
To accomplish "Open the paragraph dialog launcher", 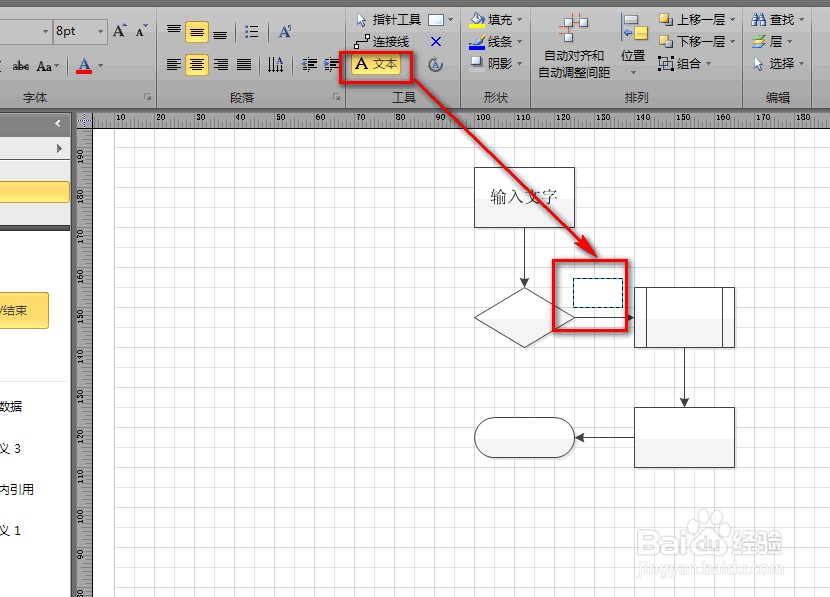I will point(336,97).
